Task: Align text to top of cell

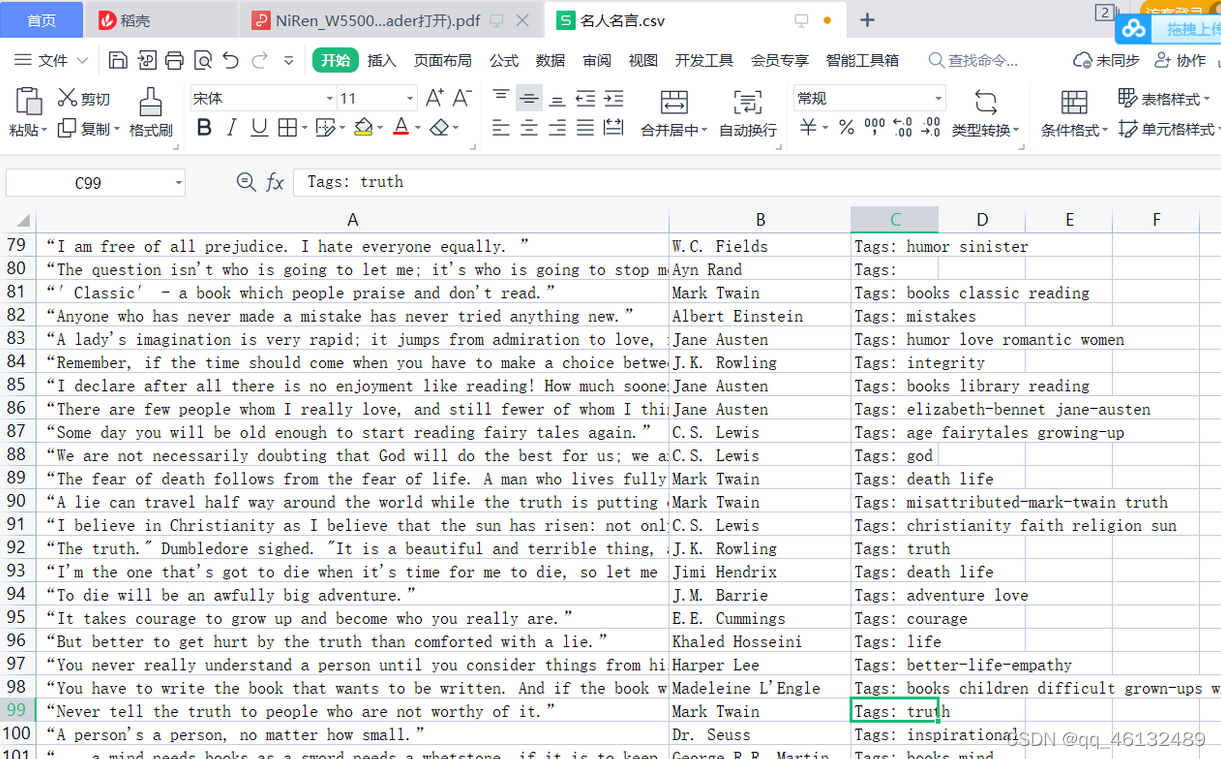Action: 501,98
